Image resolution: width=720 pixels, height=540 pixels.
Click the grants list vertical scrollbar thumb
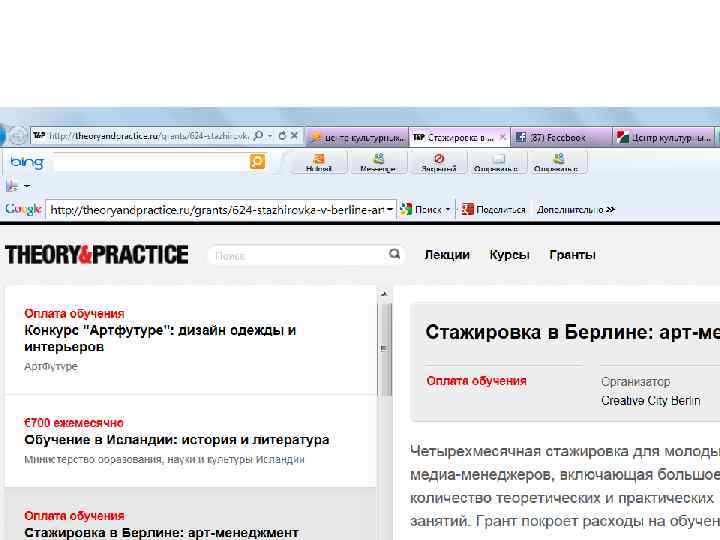[384, 349]
